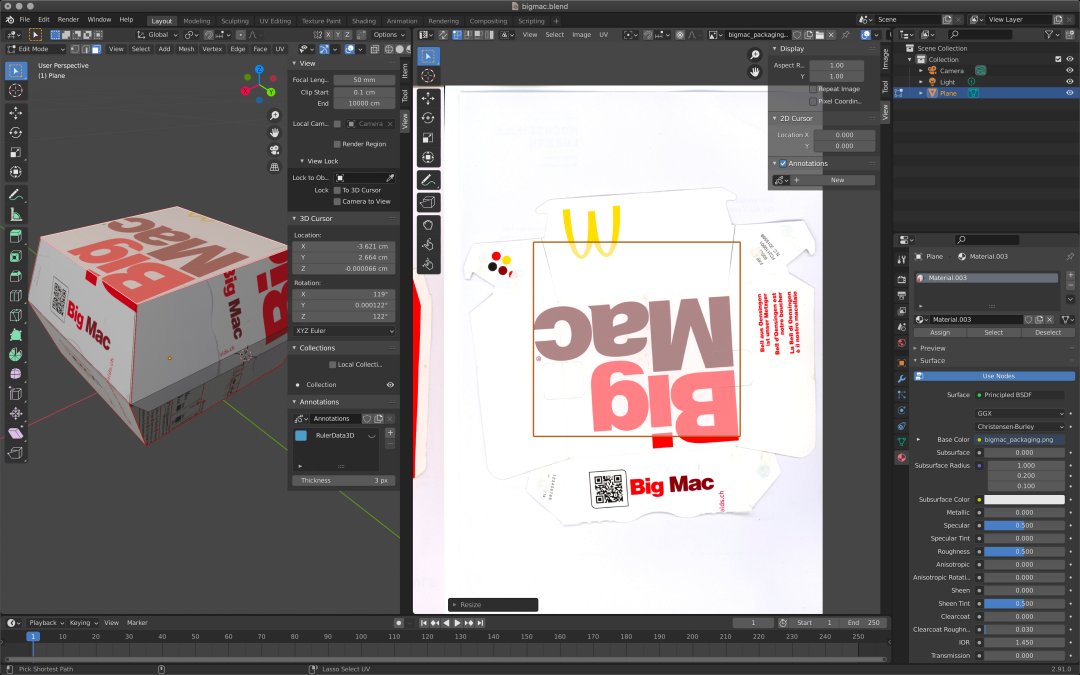The height and width of the screenshot is (675, 1080).
Task: Enable the Local Collection checkbox
Action: 333,364
